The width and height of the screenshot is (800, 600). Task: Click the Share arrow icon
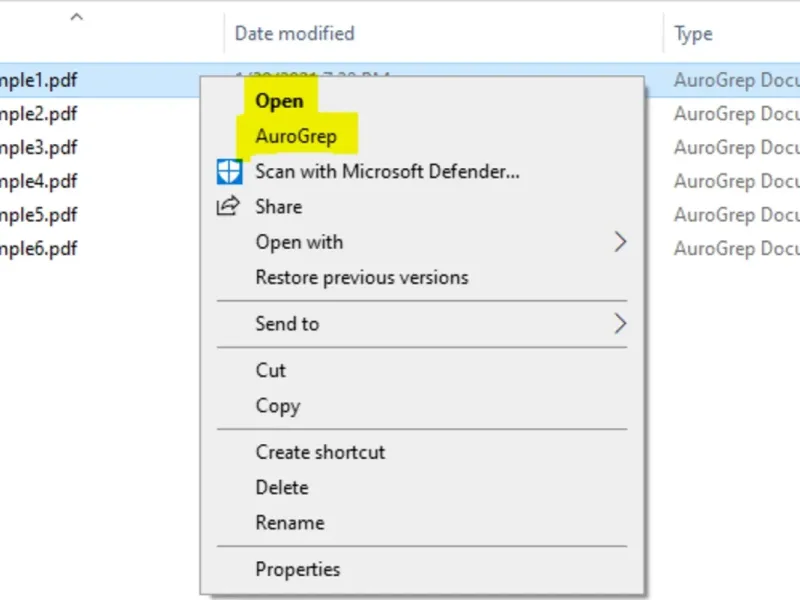pos(229,207)
